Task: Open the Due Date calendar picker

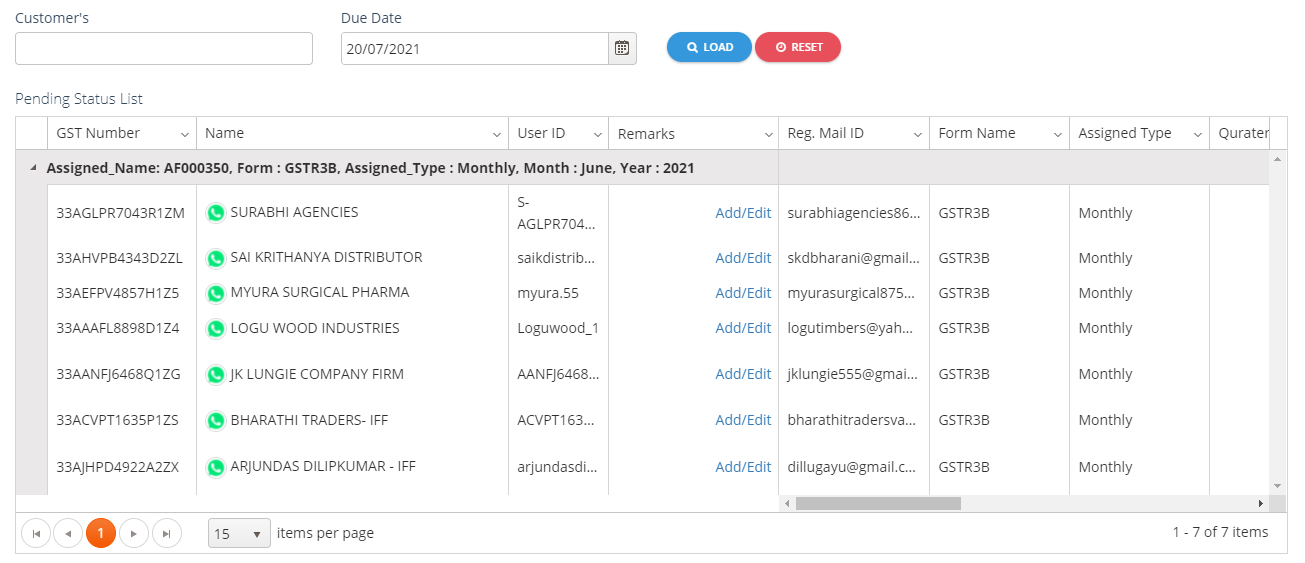Action: click(x=622, y=48)
